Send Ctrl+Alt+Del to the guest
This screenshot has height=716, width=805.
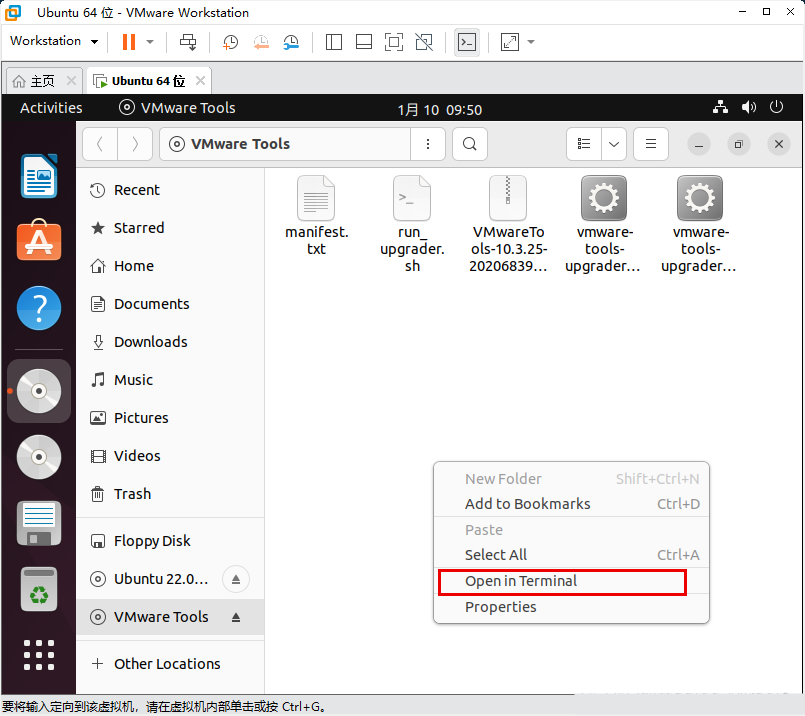pyautogui.click(x=188, y=42)
